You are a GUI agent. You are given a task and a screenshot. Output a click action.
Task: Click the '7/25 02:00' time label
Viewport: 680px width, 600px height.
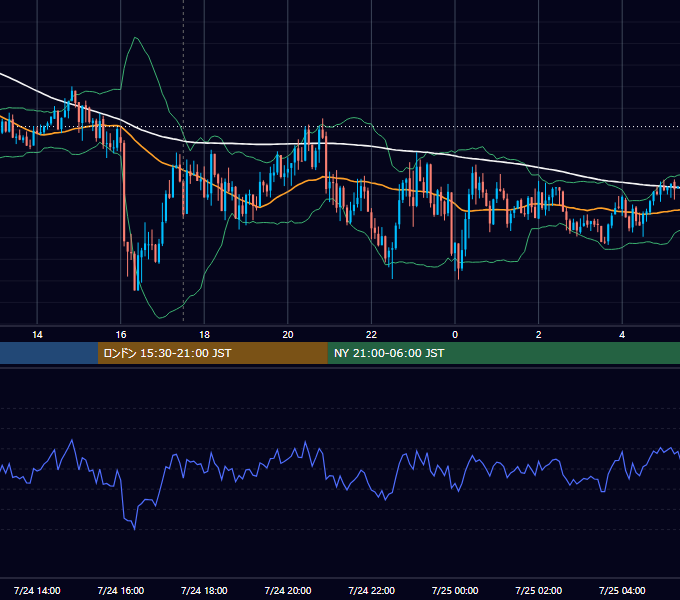coord(539,590)
